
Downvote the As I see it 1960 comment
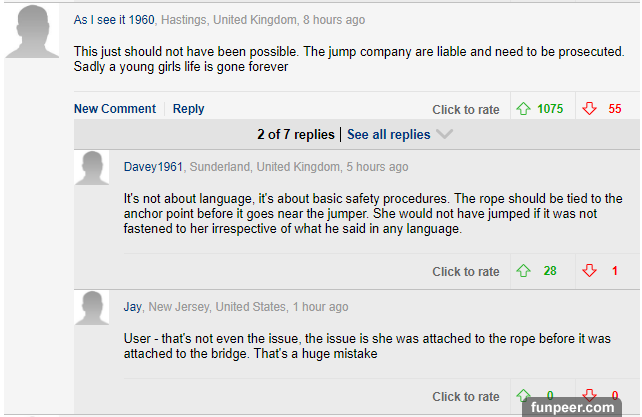coord(591,109)
